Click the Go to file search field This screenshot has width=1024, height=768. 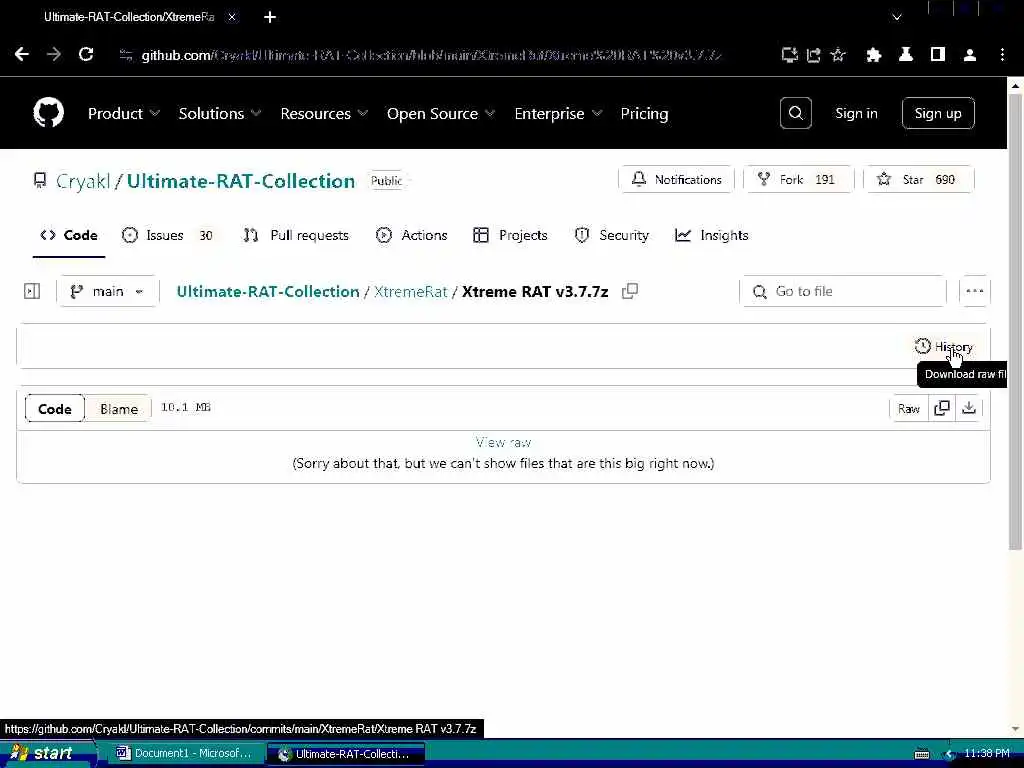[x=843, y=291]
